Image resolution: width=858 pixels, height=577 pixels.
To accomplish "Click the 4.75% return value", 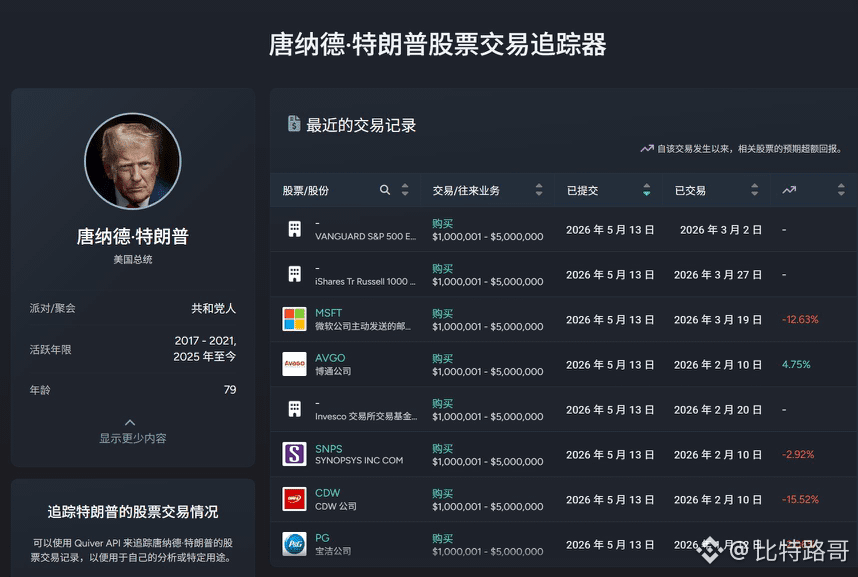I will (796, 364).
